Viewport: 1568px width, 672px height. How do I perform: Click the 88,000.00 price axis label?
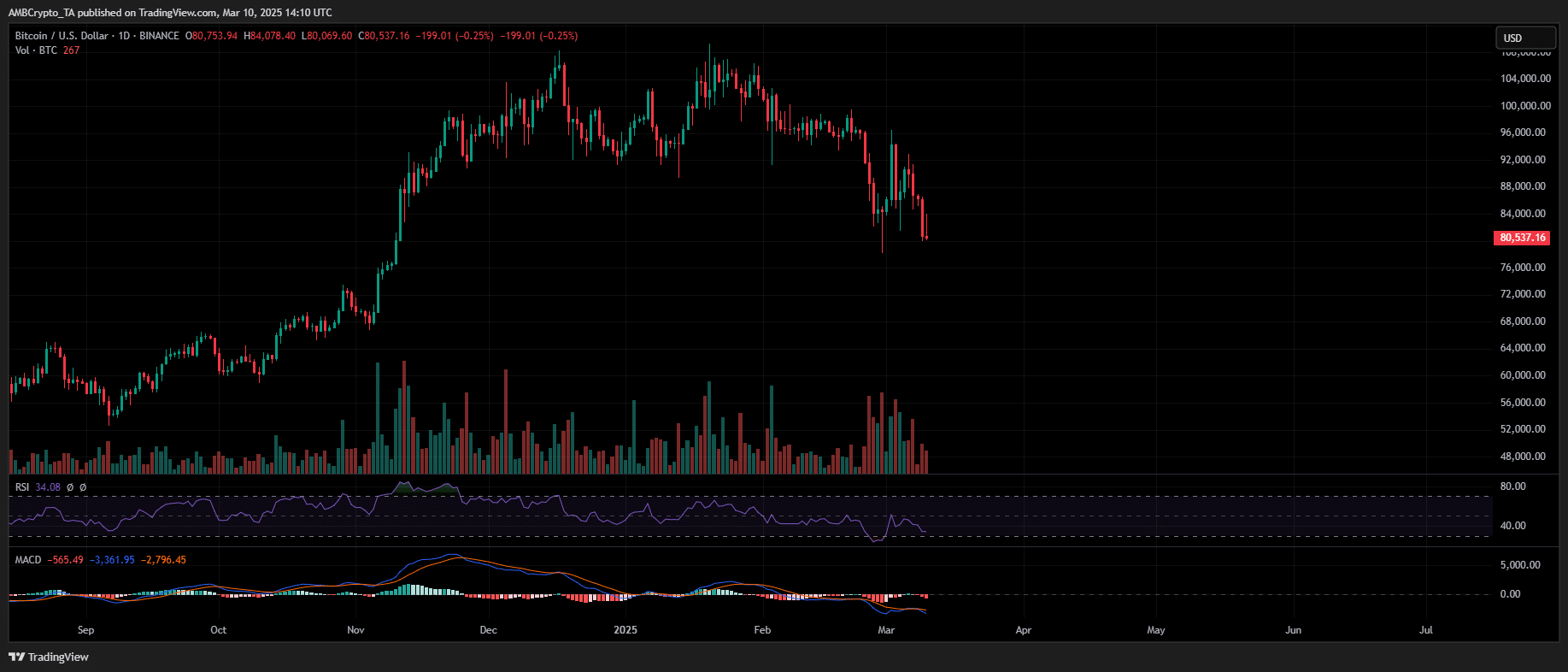(1523, 186)
